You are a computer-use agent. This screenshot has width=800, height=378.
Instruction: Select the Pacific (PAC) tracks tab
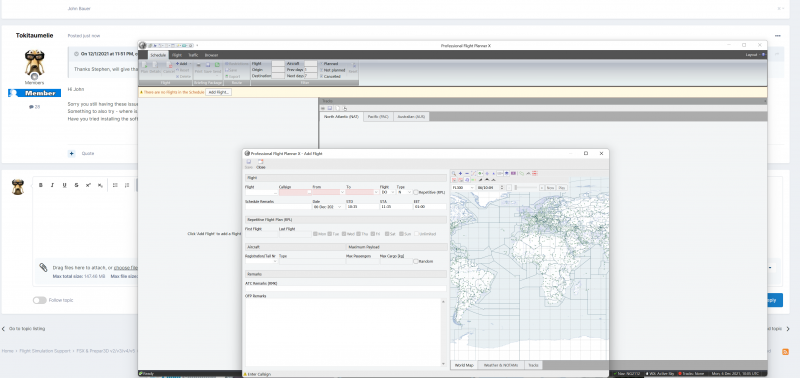378,117
